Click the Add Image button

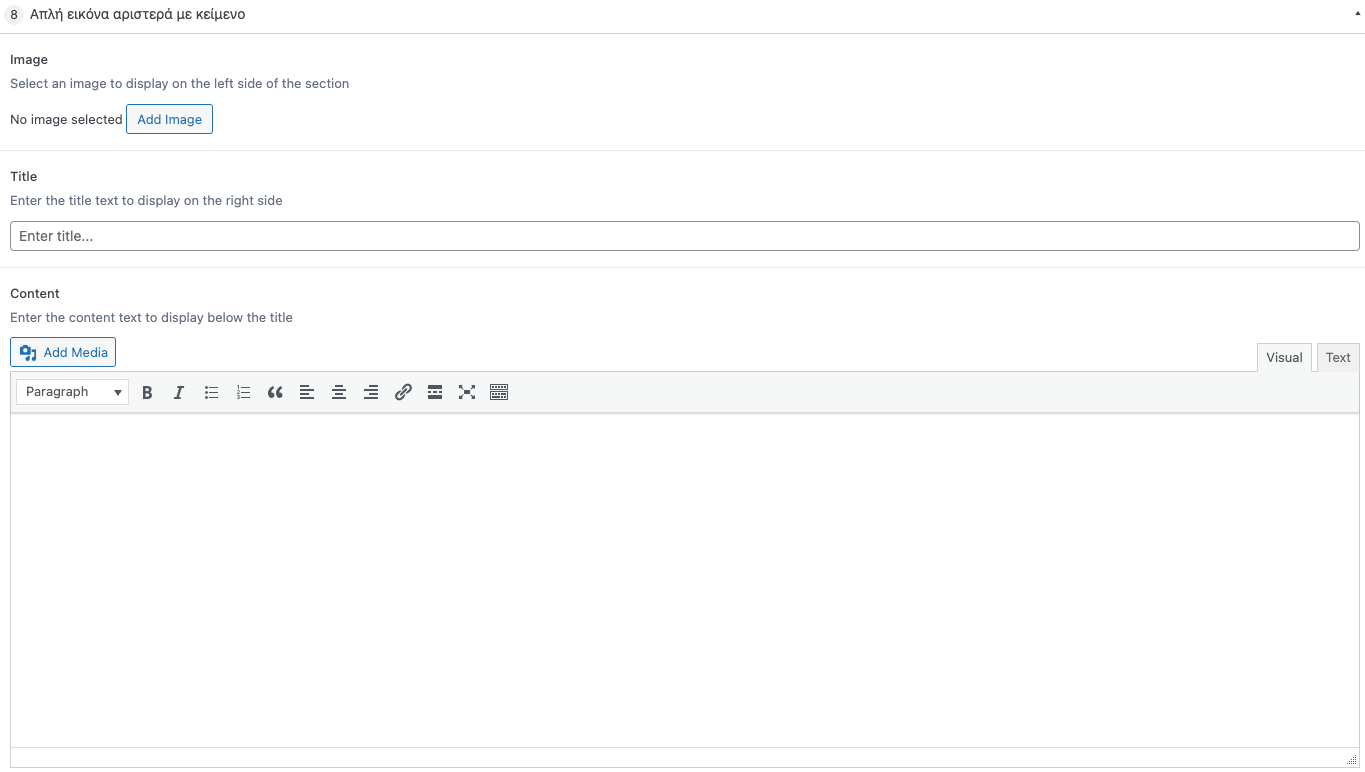(169, 119)
